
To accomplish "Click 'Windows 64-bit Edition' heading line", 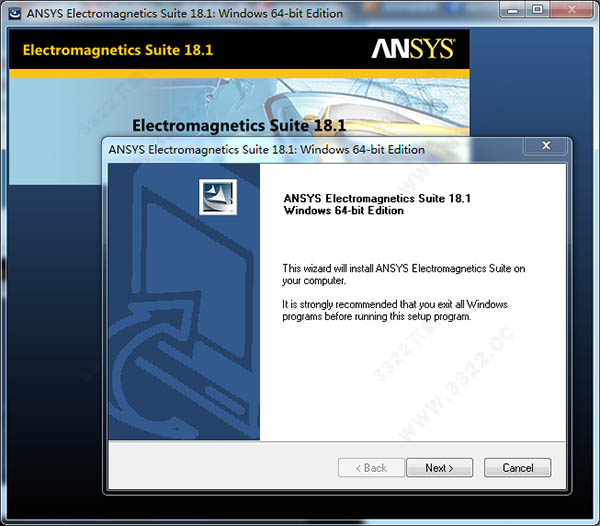I will click(x=344, y=210).
